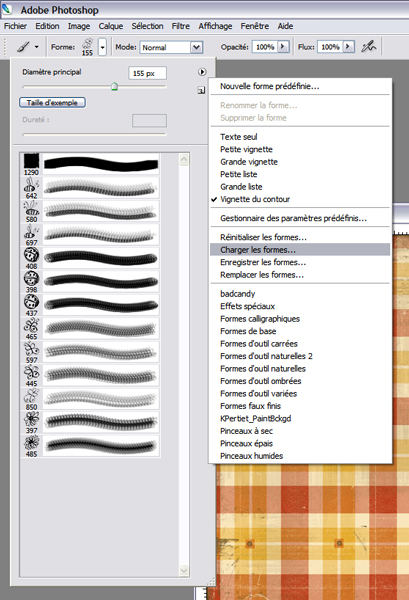Click the Brush tool preset icon
The width and height of the screenshot is (409, 600).
pos(23,47)
